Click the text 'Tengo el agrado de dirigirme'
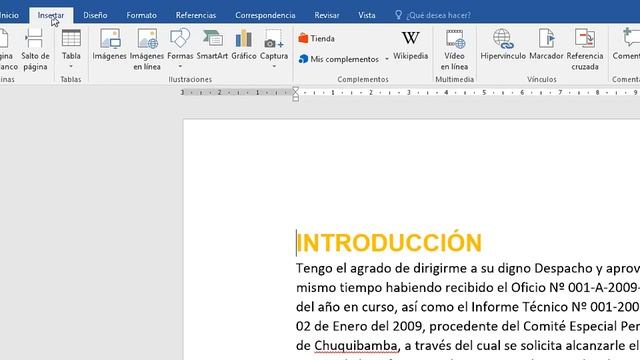Image resolution: width=640 pixels, height=360 pixels. 382,268
